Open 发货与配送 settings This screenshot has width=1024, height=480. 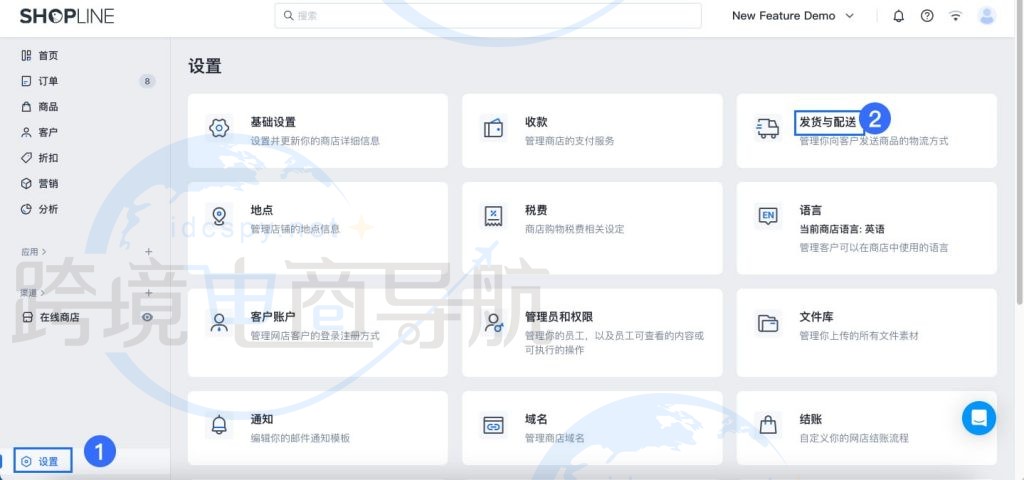867,131
